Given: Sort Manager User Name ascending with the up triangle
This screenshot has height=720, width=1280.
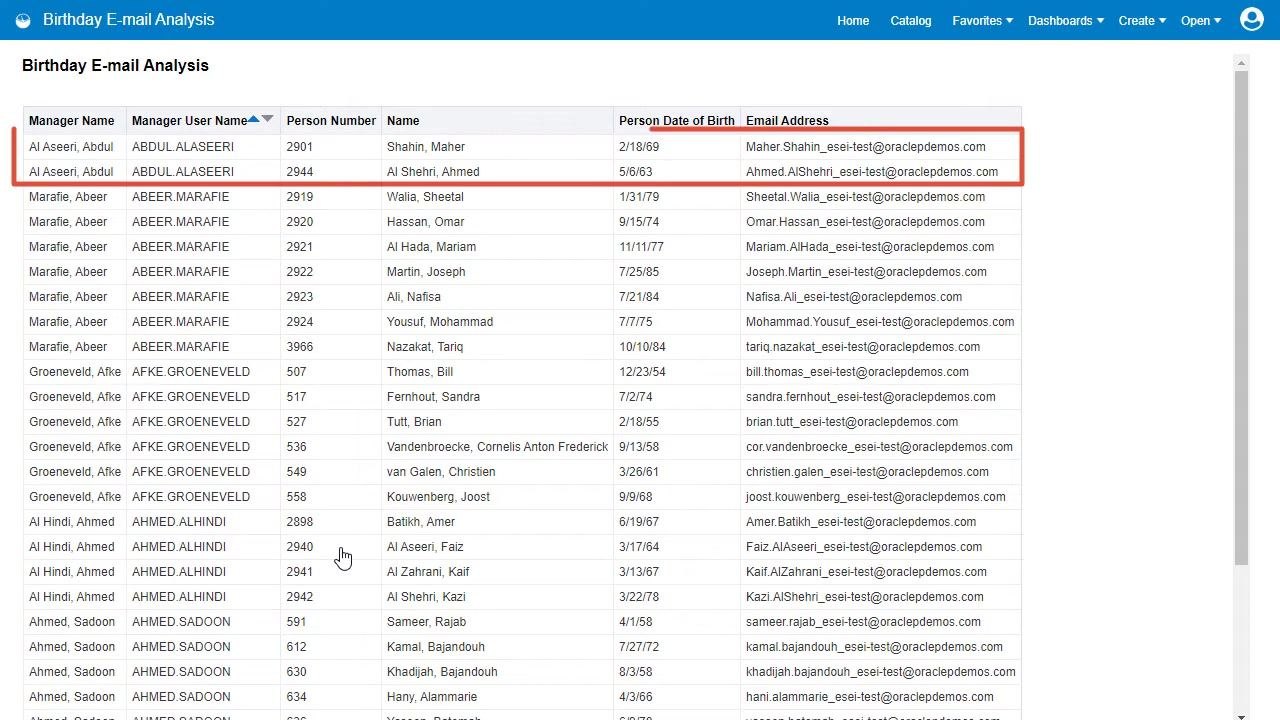Looking at the screenshot, I should 254,119.
